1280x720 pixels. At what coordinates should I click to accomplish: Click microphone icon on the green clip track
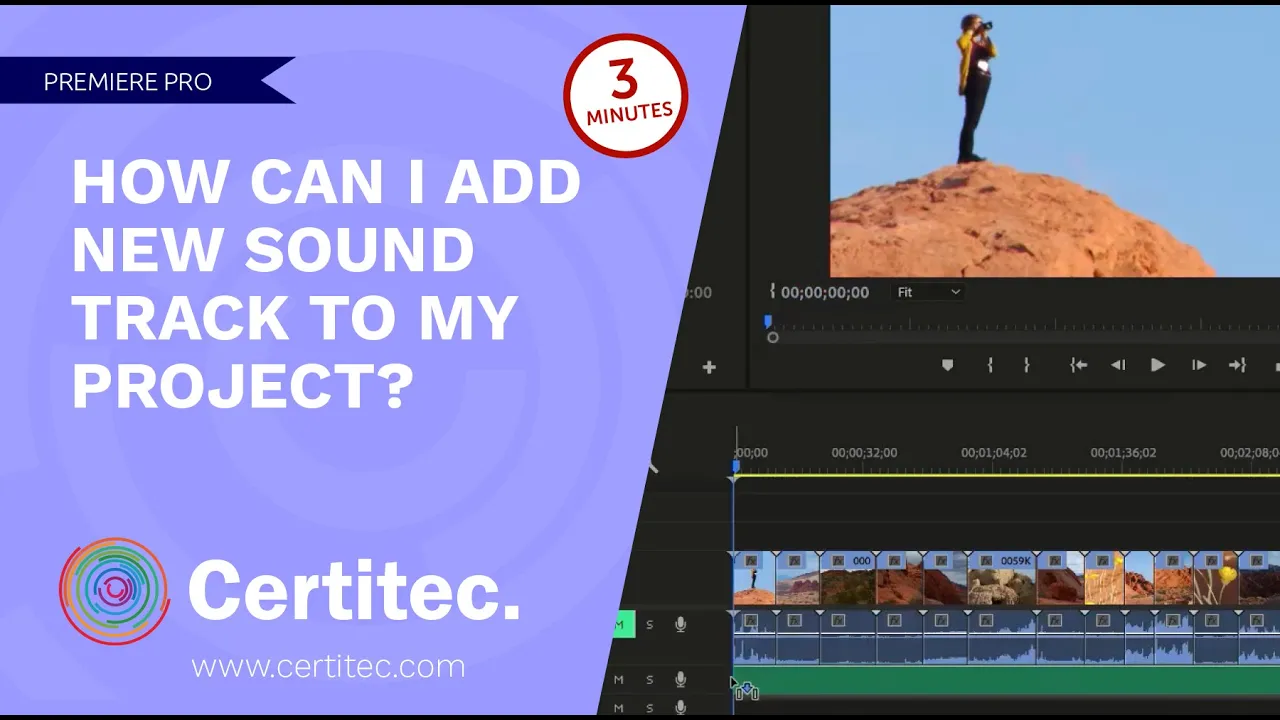(x=680, y=680)
